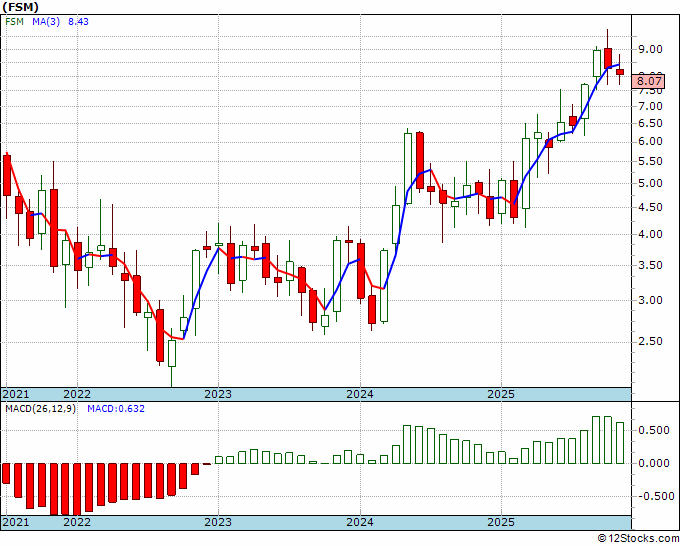
Task: Click 2022 on the MACD timeline
Action: coord(77,522)
